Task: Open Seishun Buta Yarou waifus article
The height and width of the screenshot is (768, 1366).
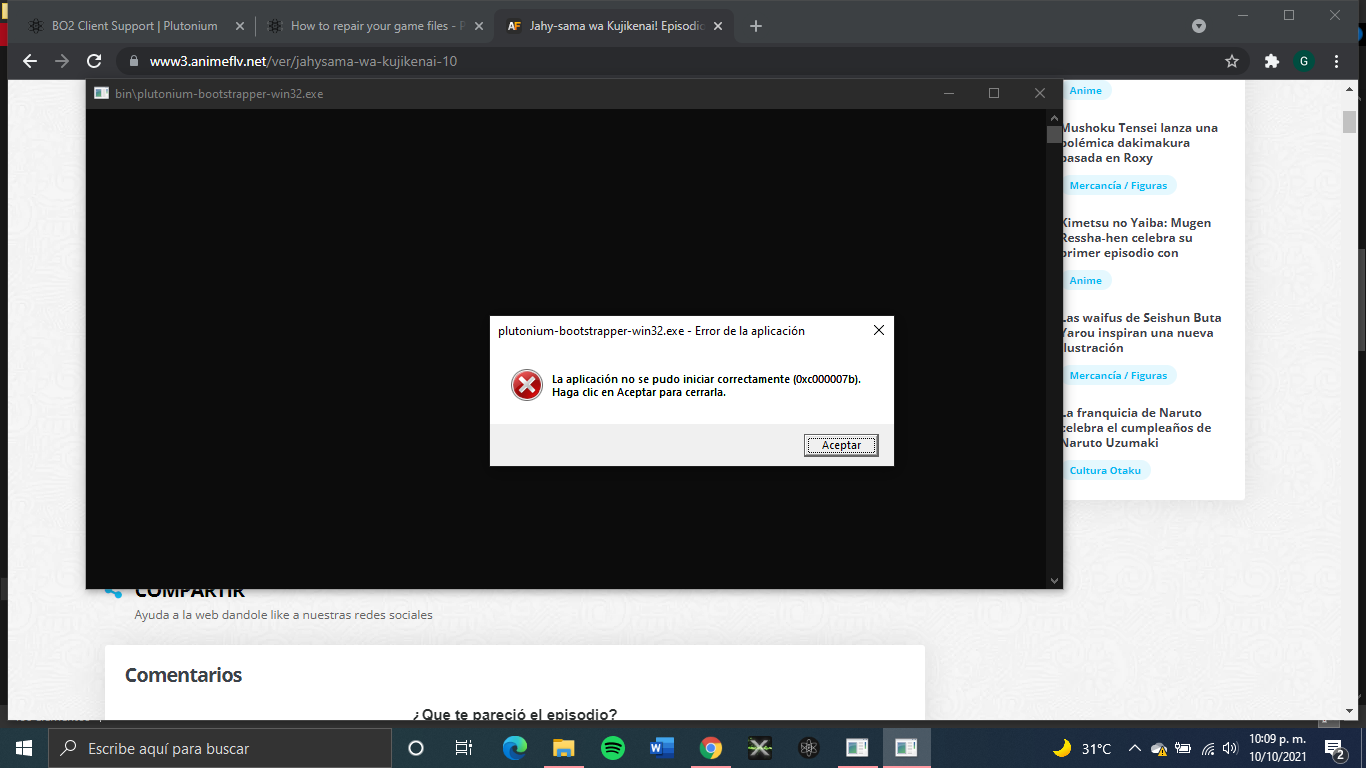Action: point(1141,333)
